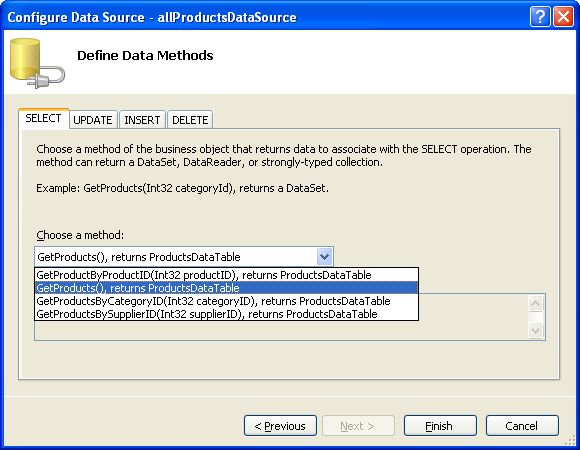Viewport: 580px width, 450px height.
Task: Collapse the Choose a method dropdown arrow
Action: [x=324, y=257]
